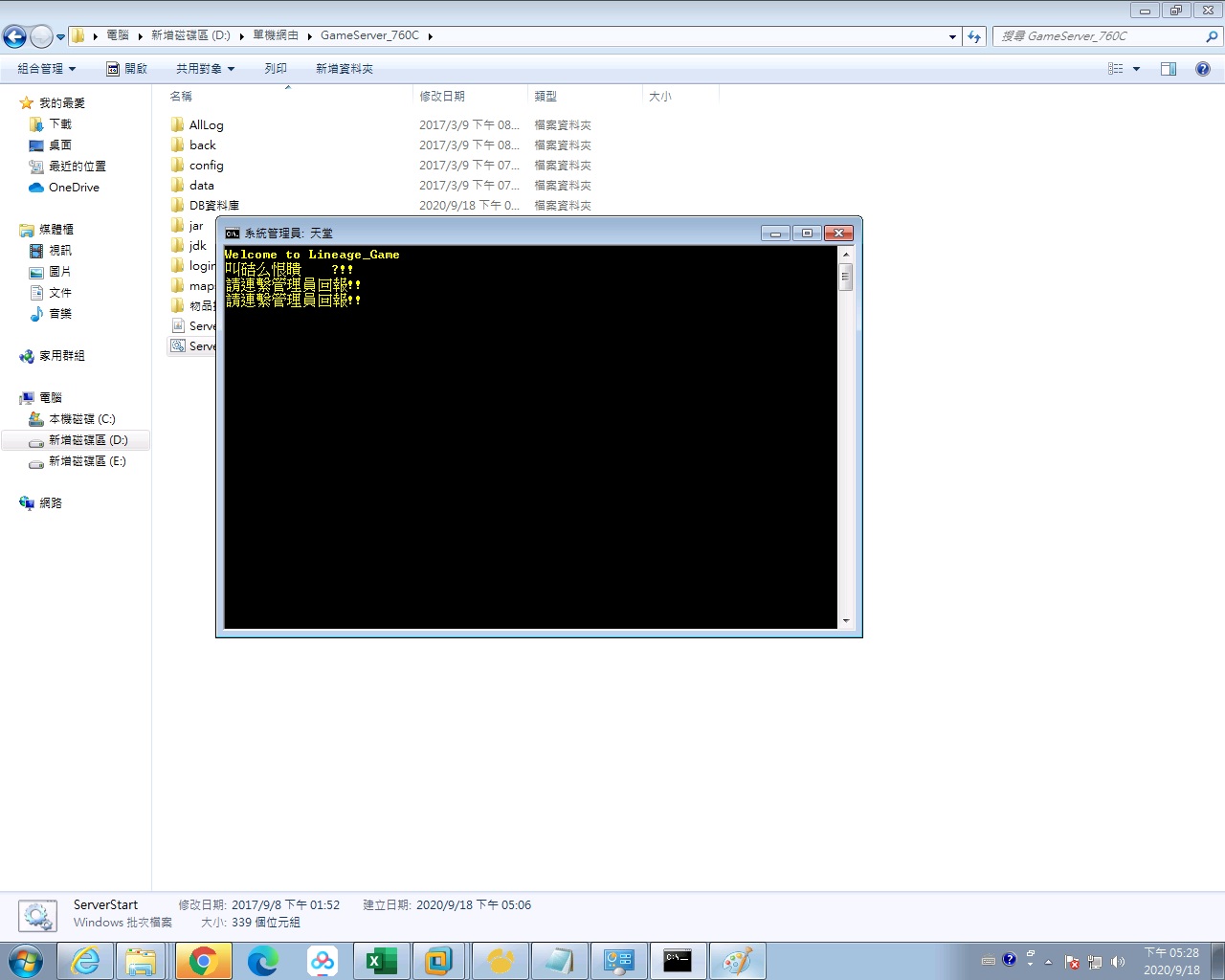Click the console scrollbar down arrow

845,621
